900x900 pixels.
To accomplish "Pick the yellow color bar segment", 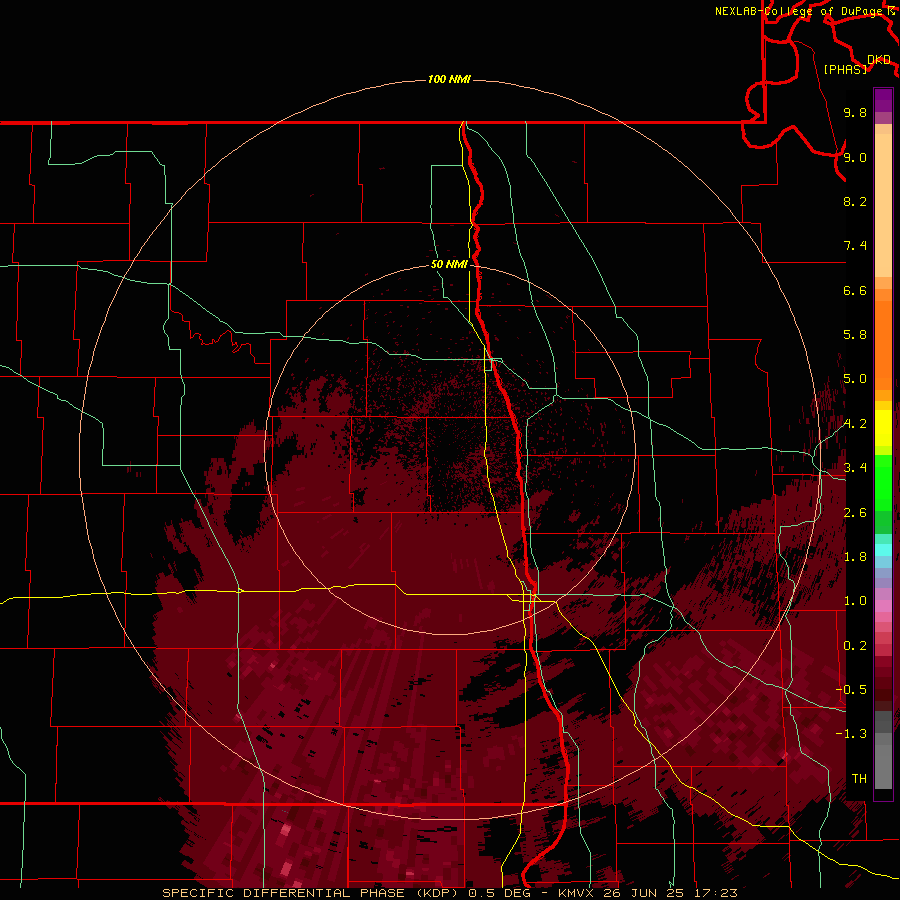I will (x=883, y=428).
